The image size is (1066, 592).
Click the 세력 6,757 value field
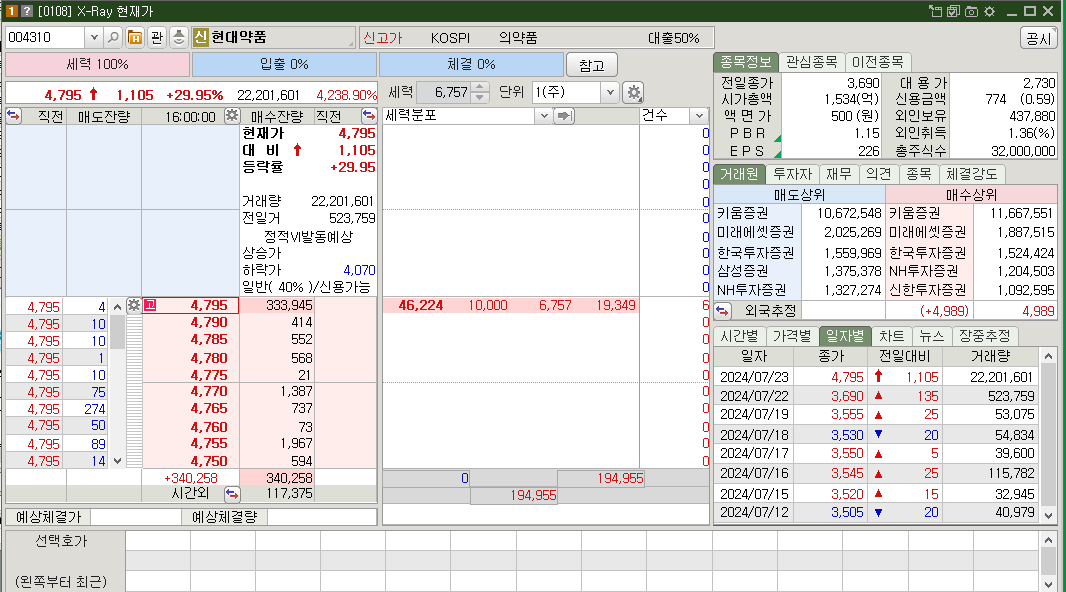[444, 92]
